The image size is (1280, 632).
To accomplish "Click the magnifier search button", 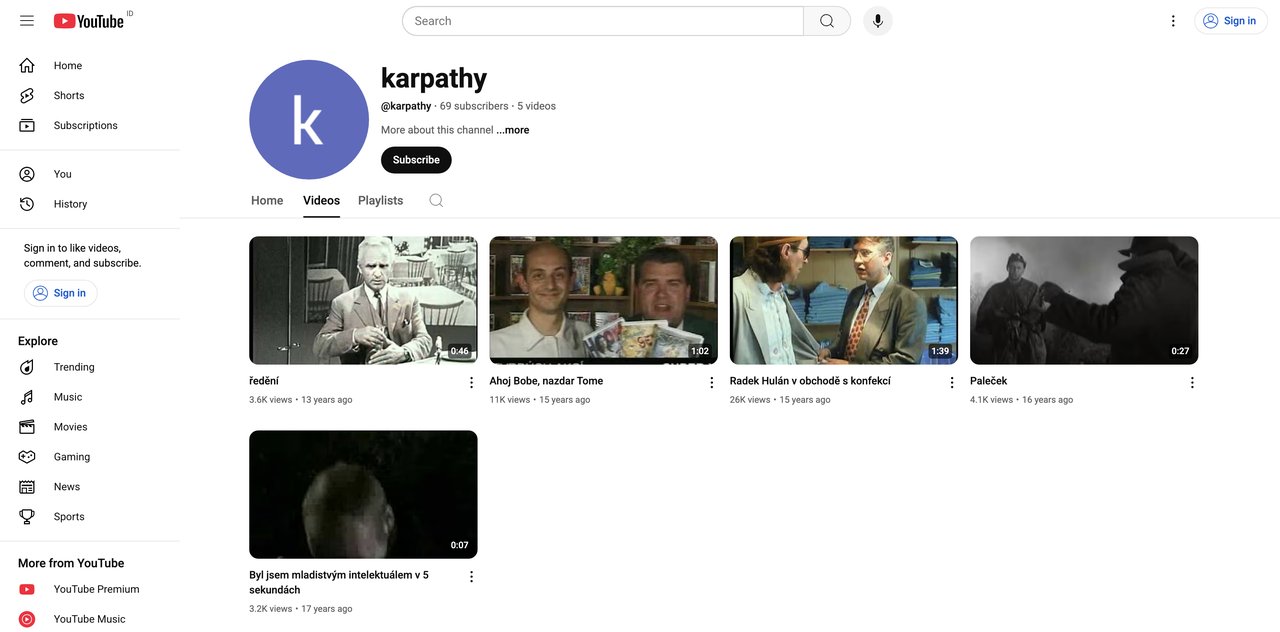I will click(827, 21).
